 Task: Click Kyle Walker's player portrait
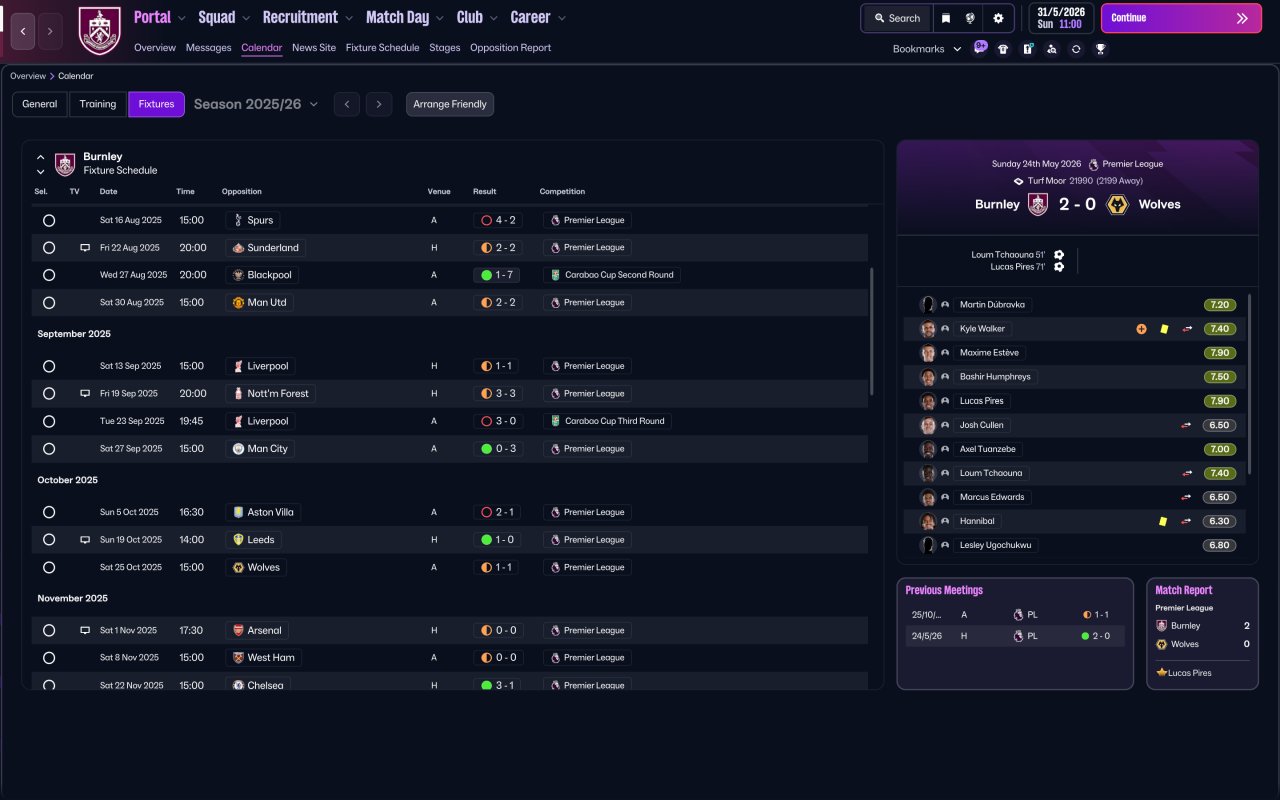928,329
